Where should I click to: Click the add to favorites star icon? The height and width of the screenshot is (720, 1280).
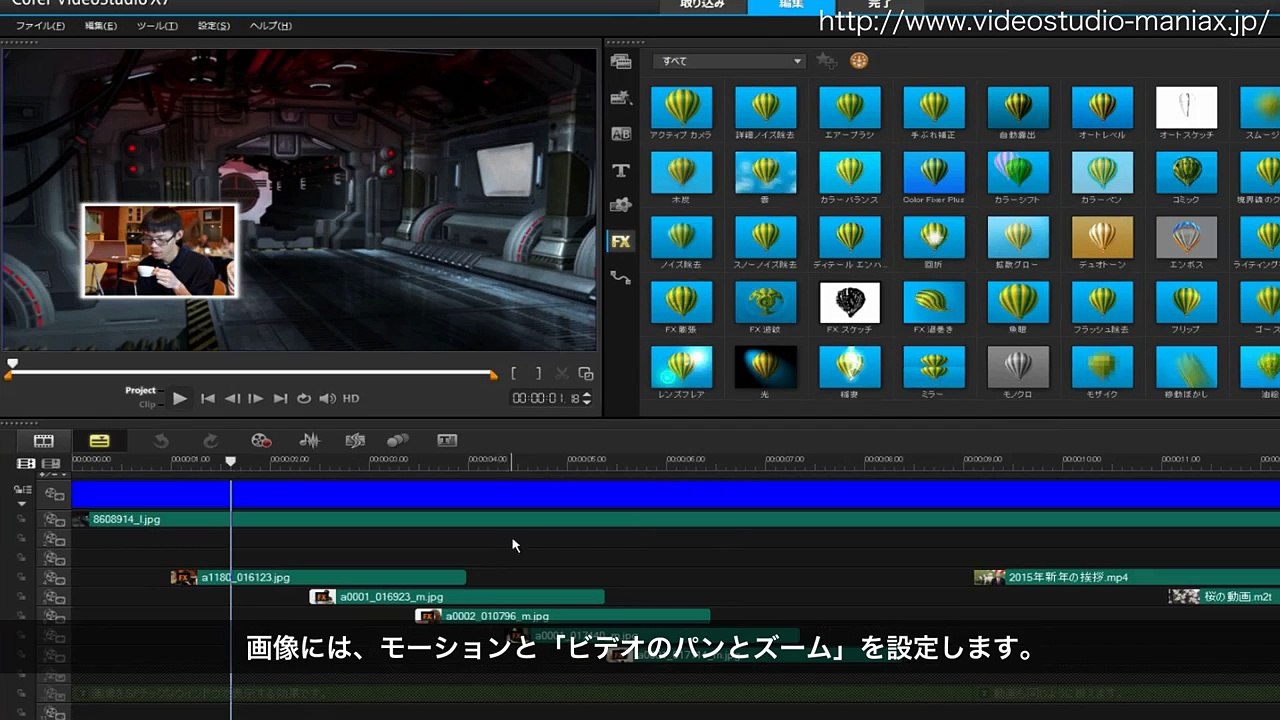[x=826, y=61]
